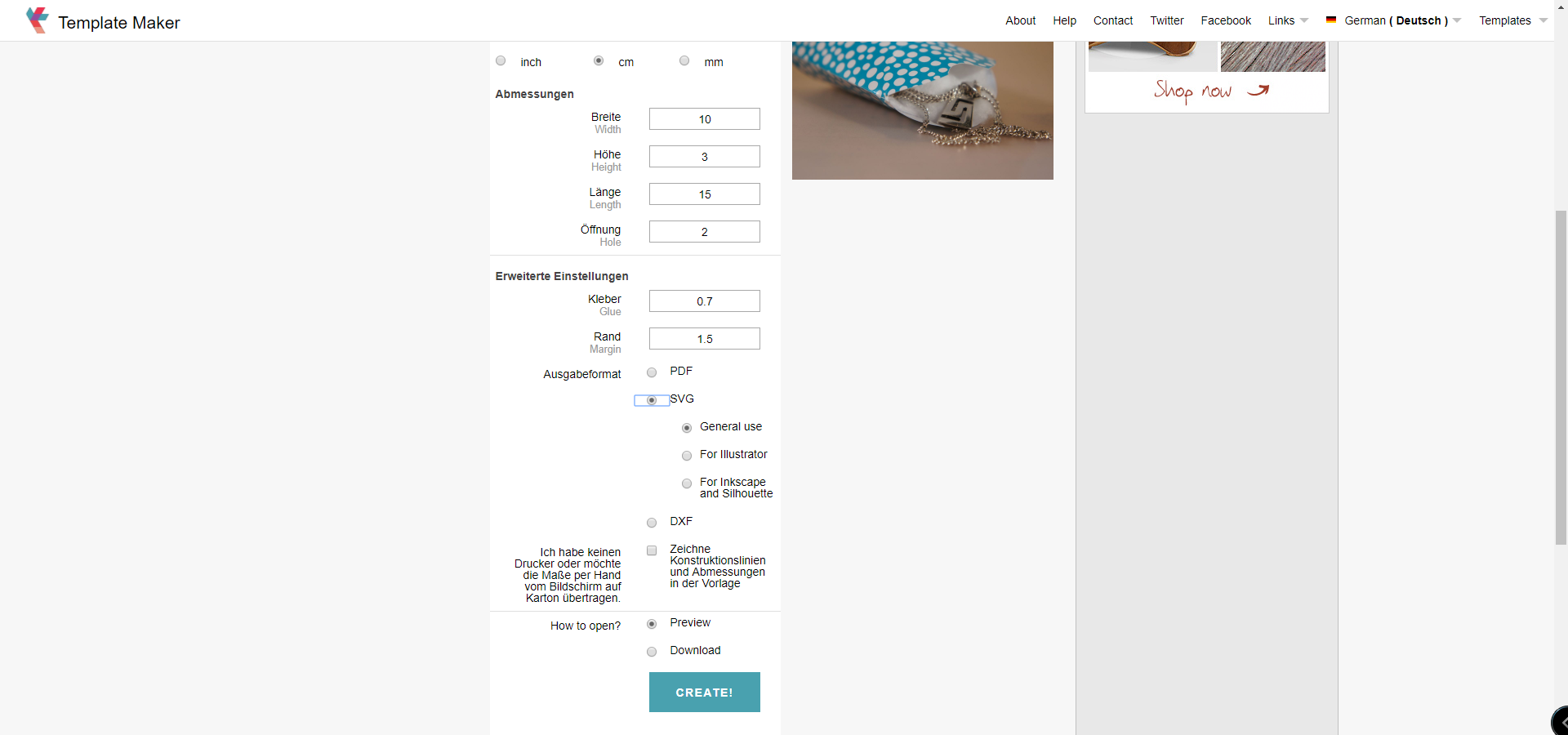Click the Template Maker logo icon
Viewport: 1568px width, 735px height.
[x=38, y=20]
